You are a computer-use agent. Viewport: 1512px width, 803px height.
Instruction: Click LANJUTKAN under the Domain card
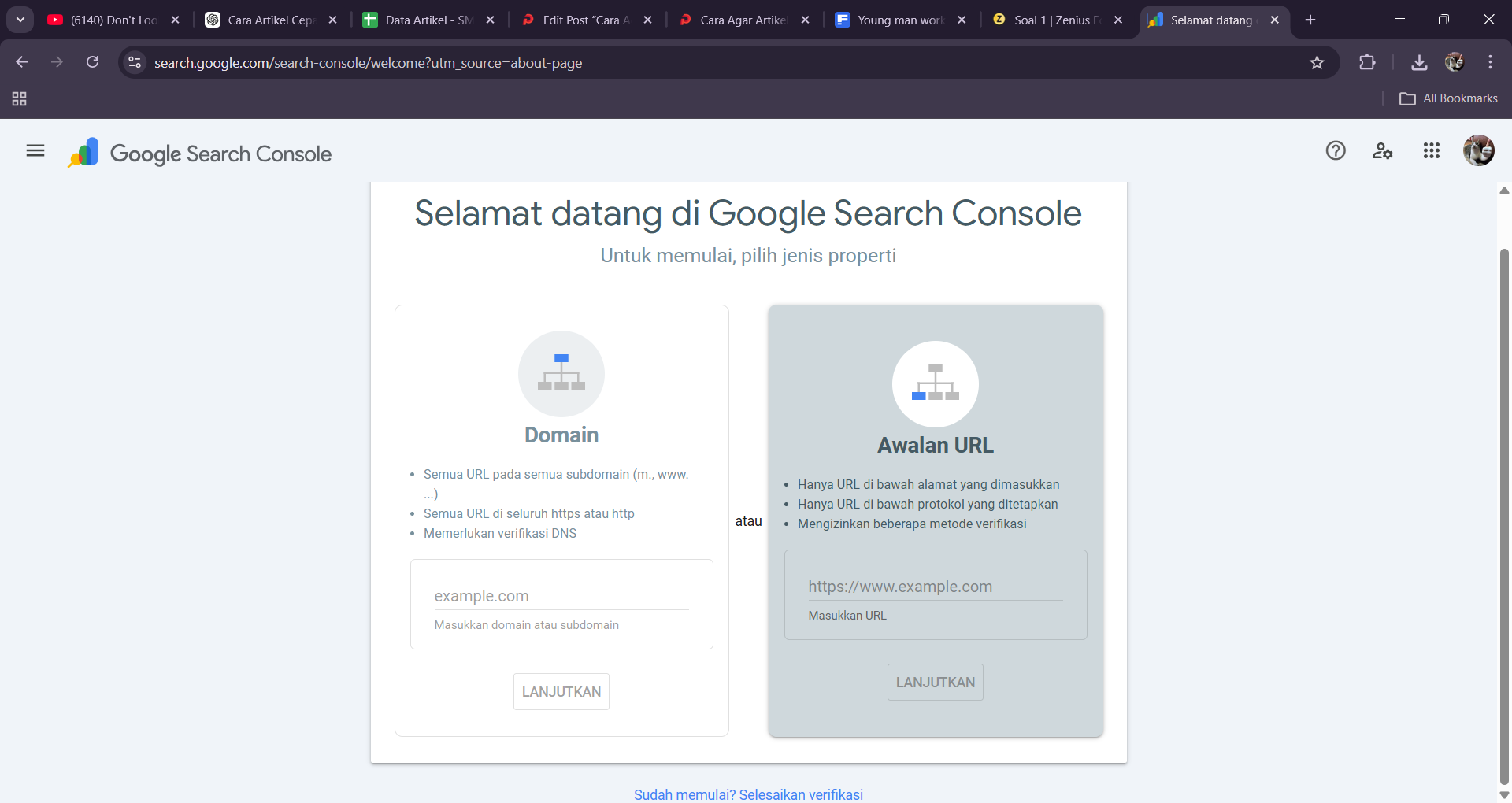pos(561,691)
